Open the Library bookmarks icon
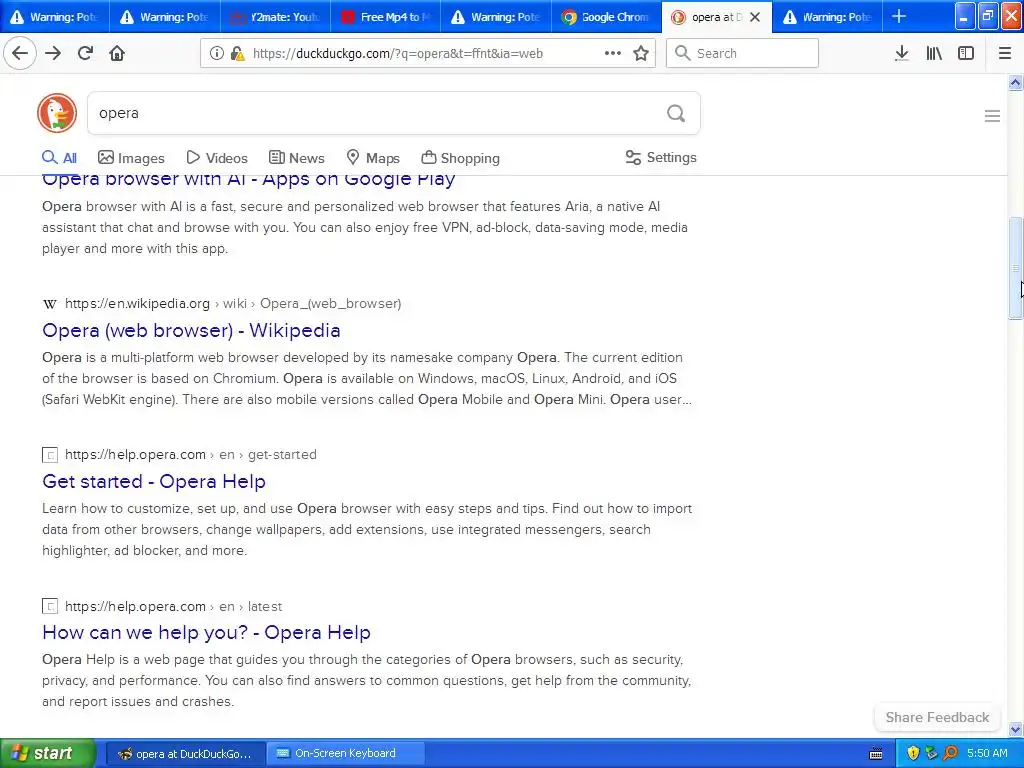Image resolution: width=1024 pixels, height=768 pixels. pos(934,53)
